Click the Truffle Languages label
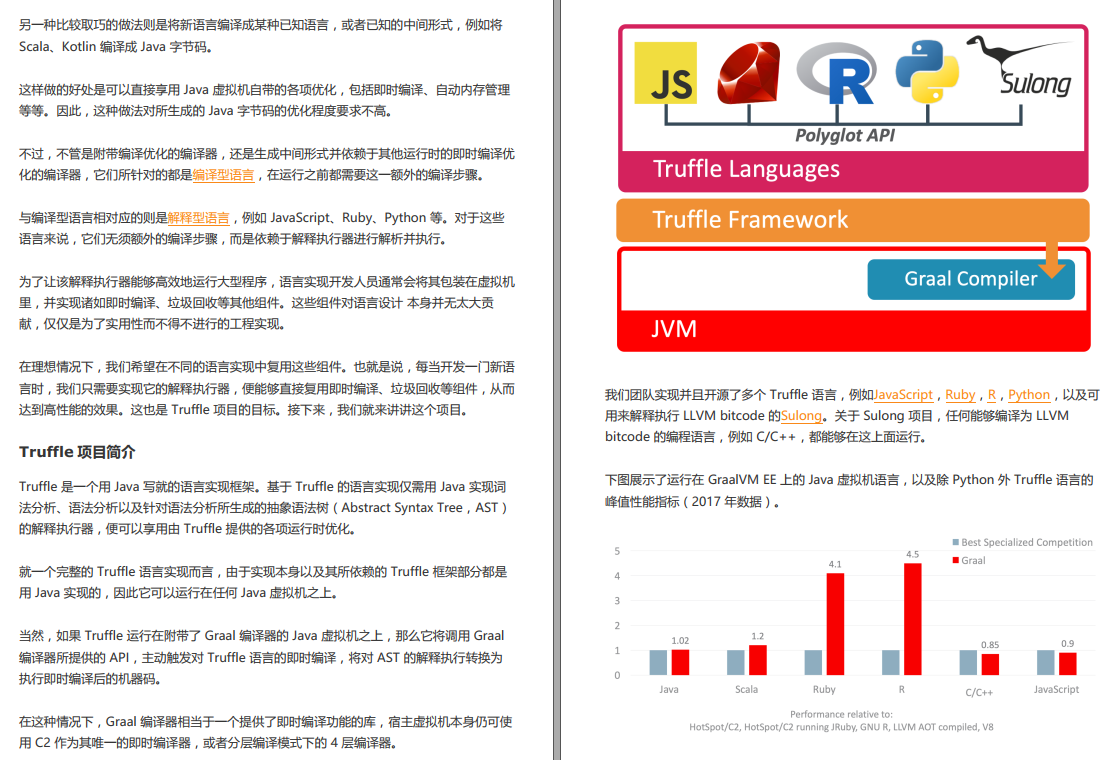 tap(746, 170)
